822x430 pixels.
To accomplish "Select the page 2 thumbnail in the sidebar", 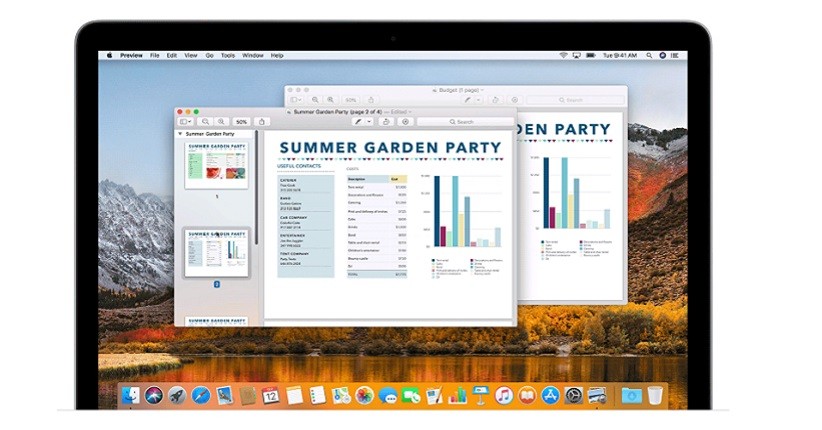I will 216,252.
